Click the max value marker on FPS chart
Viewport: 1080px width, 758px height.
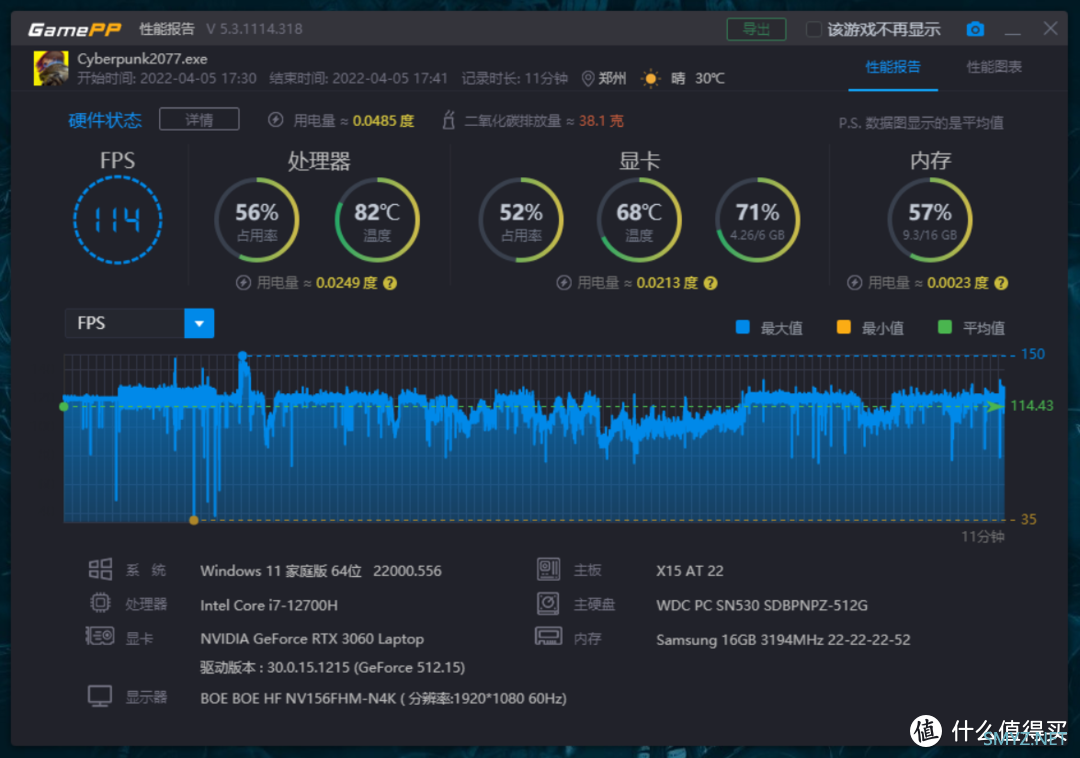[x=242, y=355]
